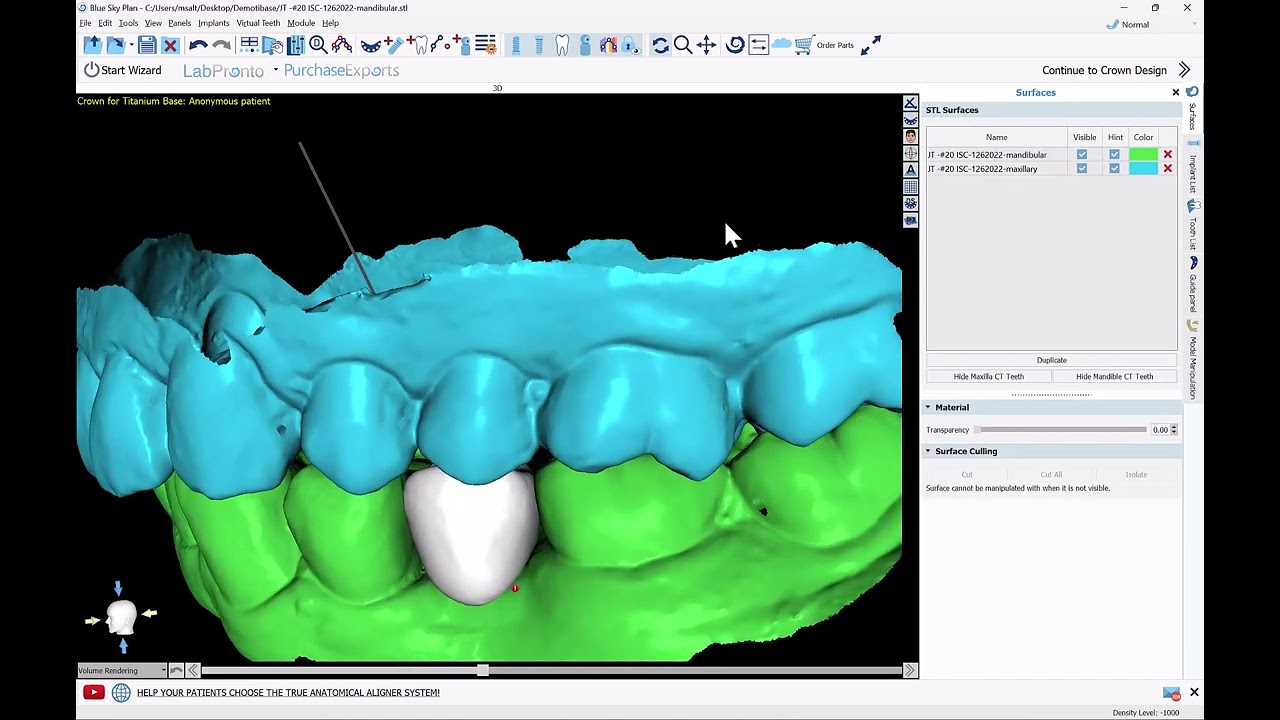Click the white tooth icon in toolbar
1280x720 pixels.
(x=562, y=45)
